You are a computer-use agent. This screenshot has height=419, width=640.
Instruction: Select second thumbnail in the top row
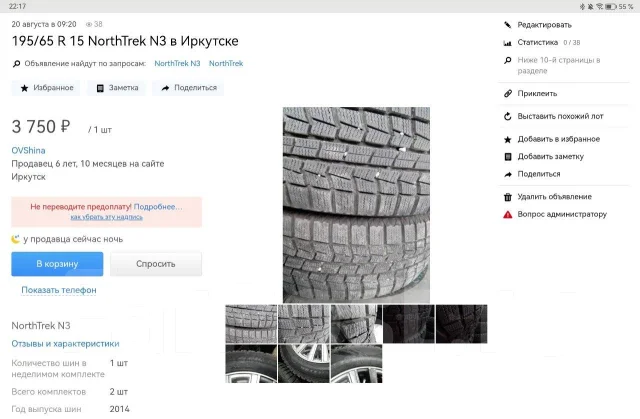coord(304,324)
